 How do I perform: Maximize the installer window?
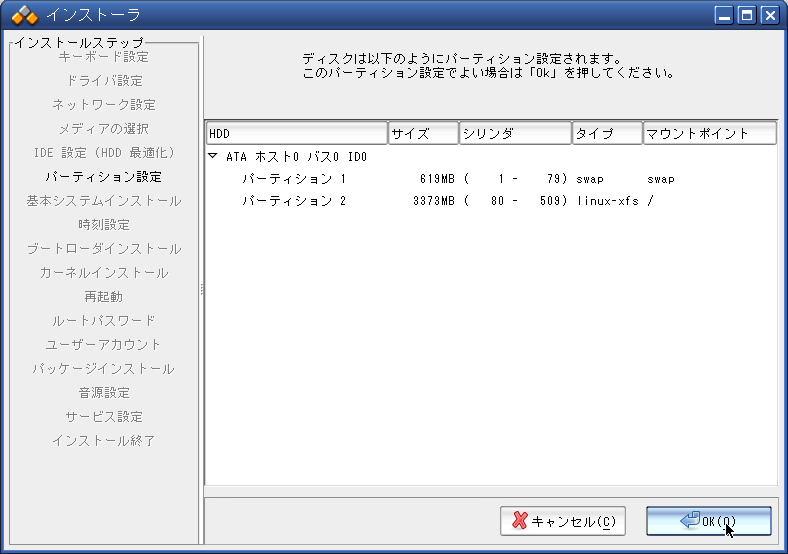click(747, 15)
